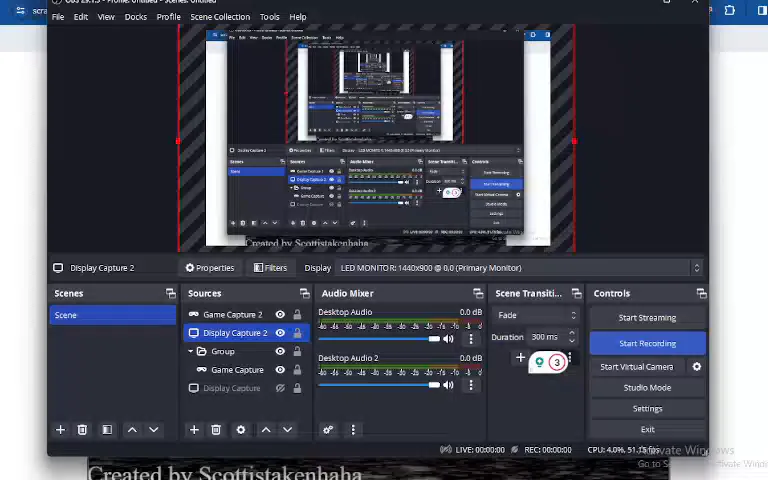Toggle lock on Game Capture in Group

[297, 370]
